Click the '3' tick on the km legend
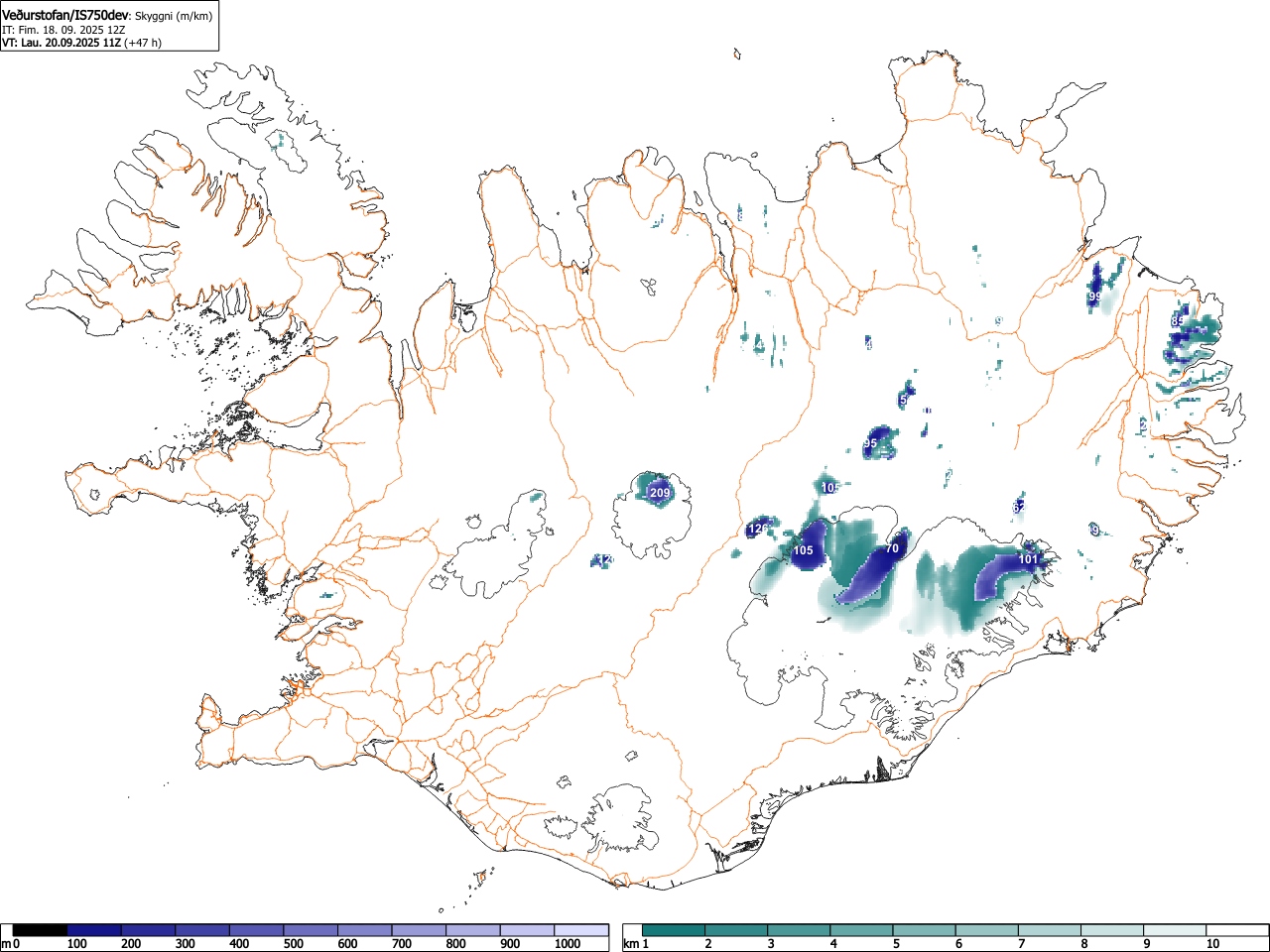Image resolution: width=1270 pixels, height=952 pixels. [x=770, y=944]
